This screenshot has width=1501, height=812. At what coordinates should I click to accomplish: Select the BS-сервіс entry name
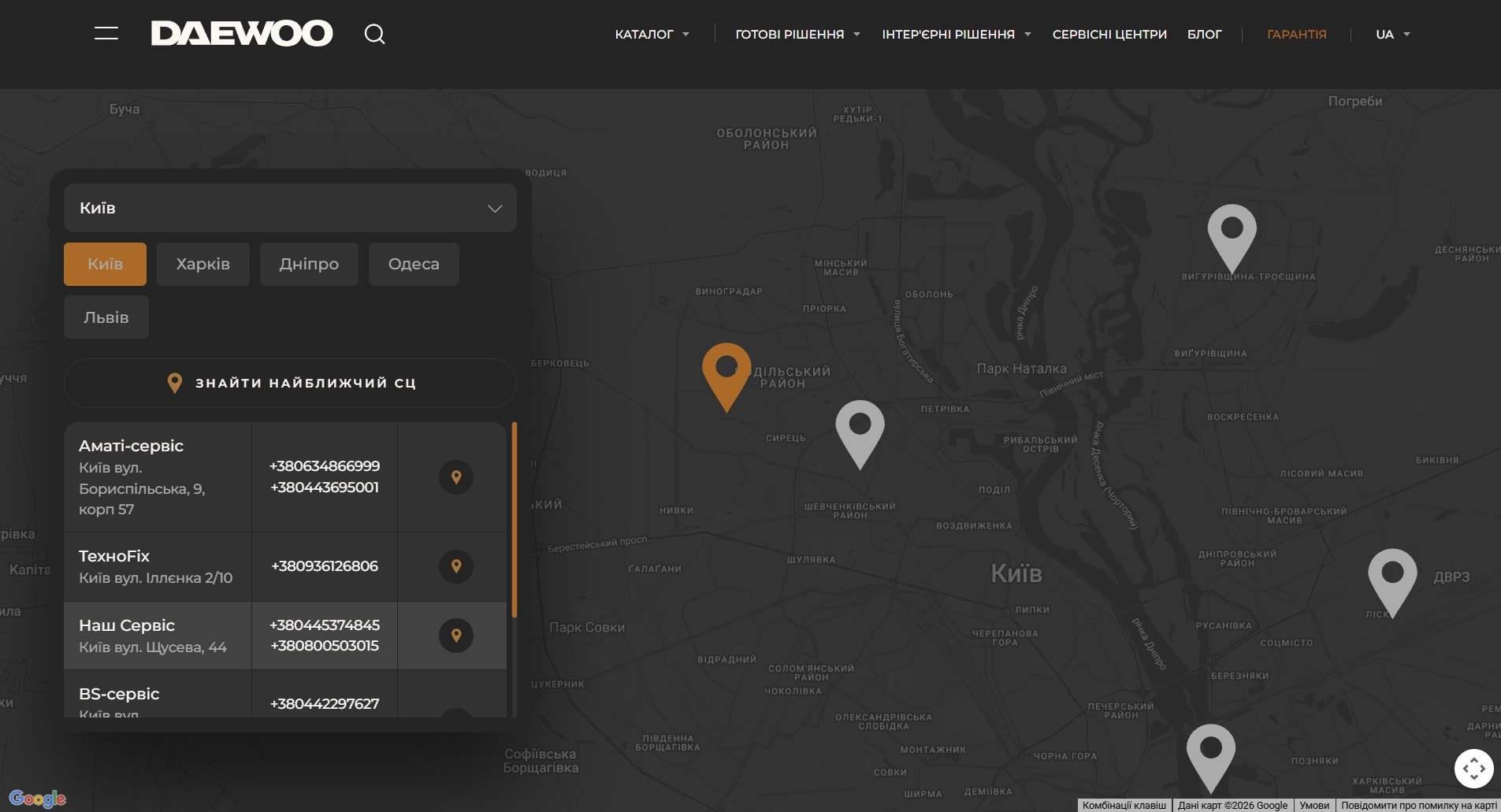(x=119, y=694)
